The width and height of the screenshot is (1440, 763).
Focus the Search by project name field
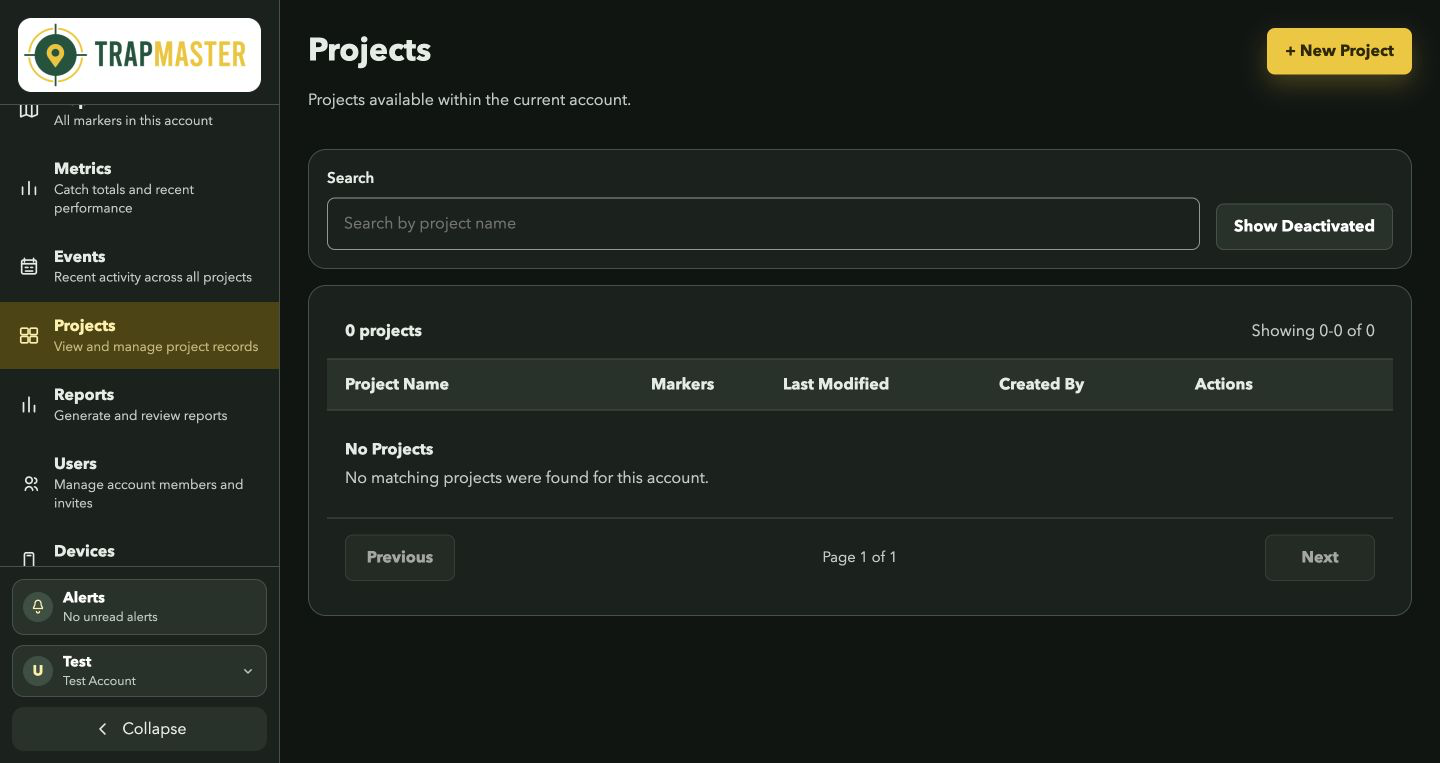[x=763, y=224]
